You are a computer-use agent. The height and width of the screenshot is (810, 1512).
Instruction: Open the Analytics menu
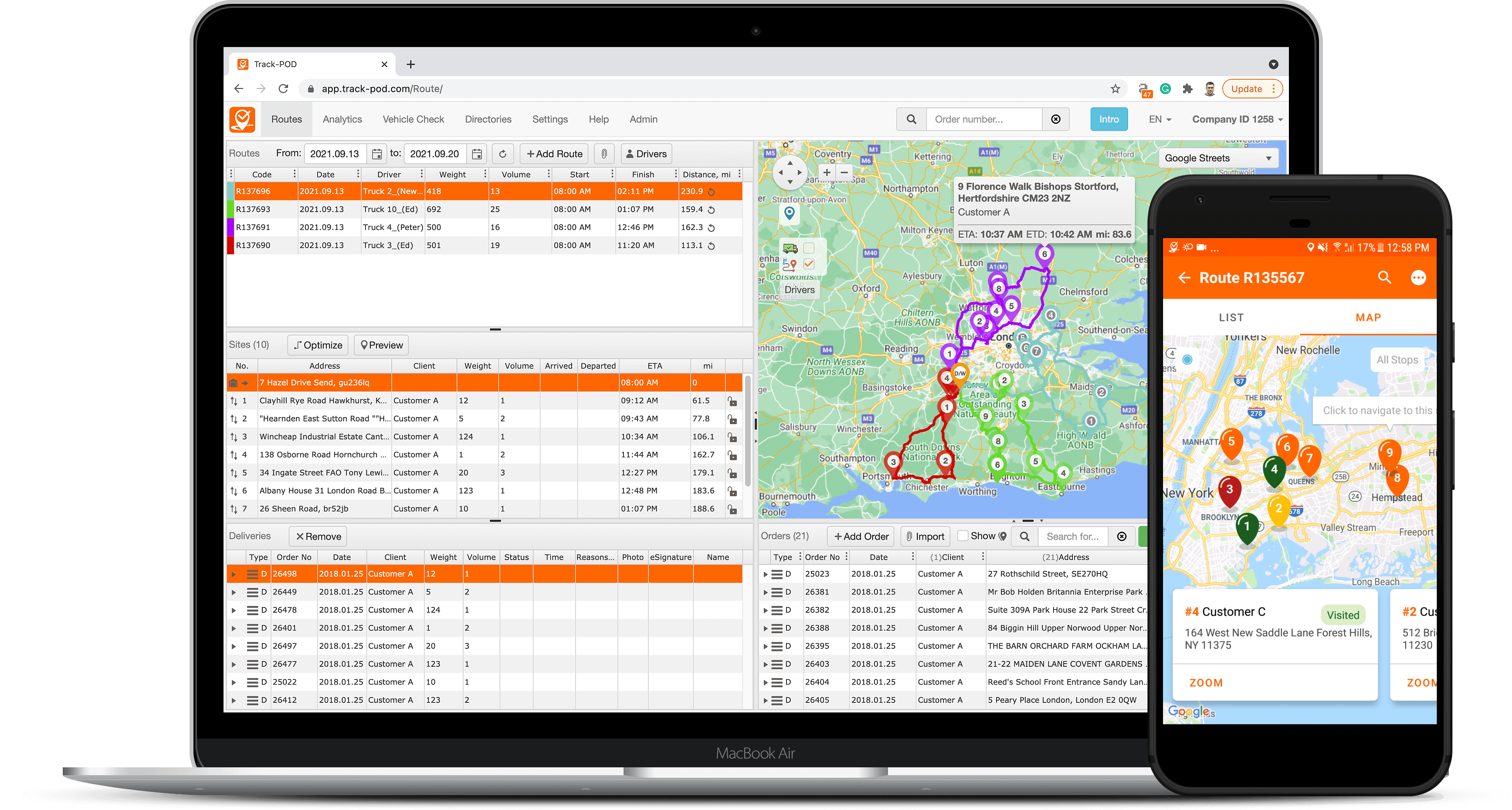pyautogui.click(x=342, y=120)
